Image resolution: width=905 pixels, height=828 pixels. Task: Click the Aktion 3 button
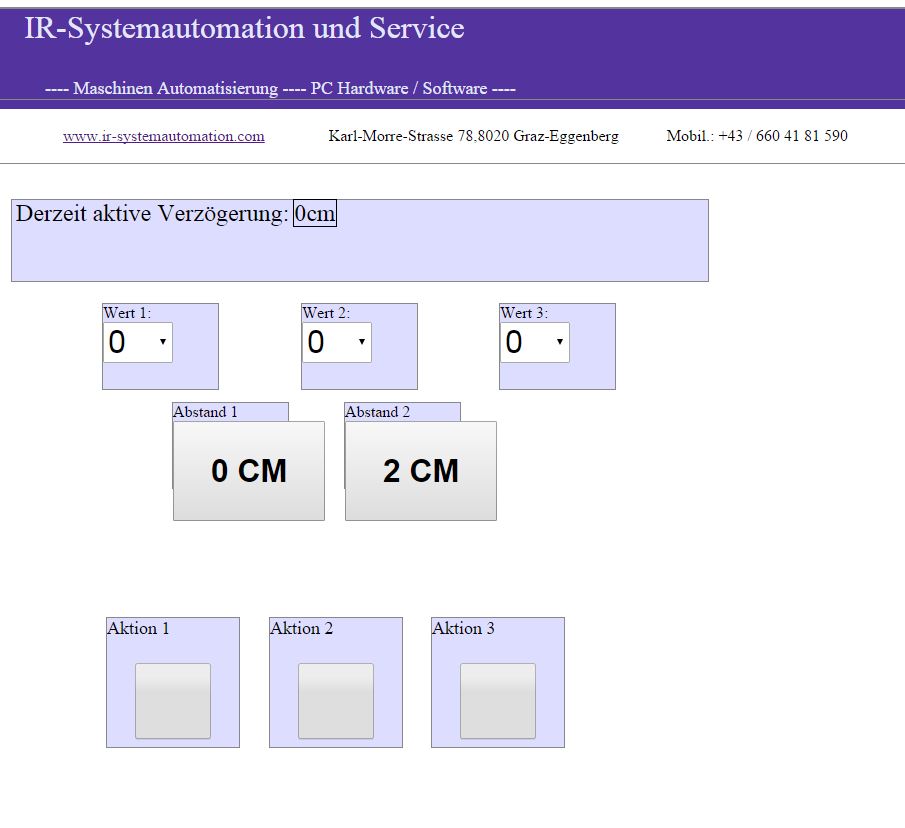[x=498, y=701]
